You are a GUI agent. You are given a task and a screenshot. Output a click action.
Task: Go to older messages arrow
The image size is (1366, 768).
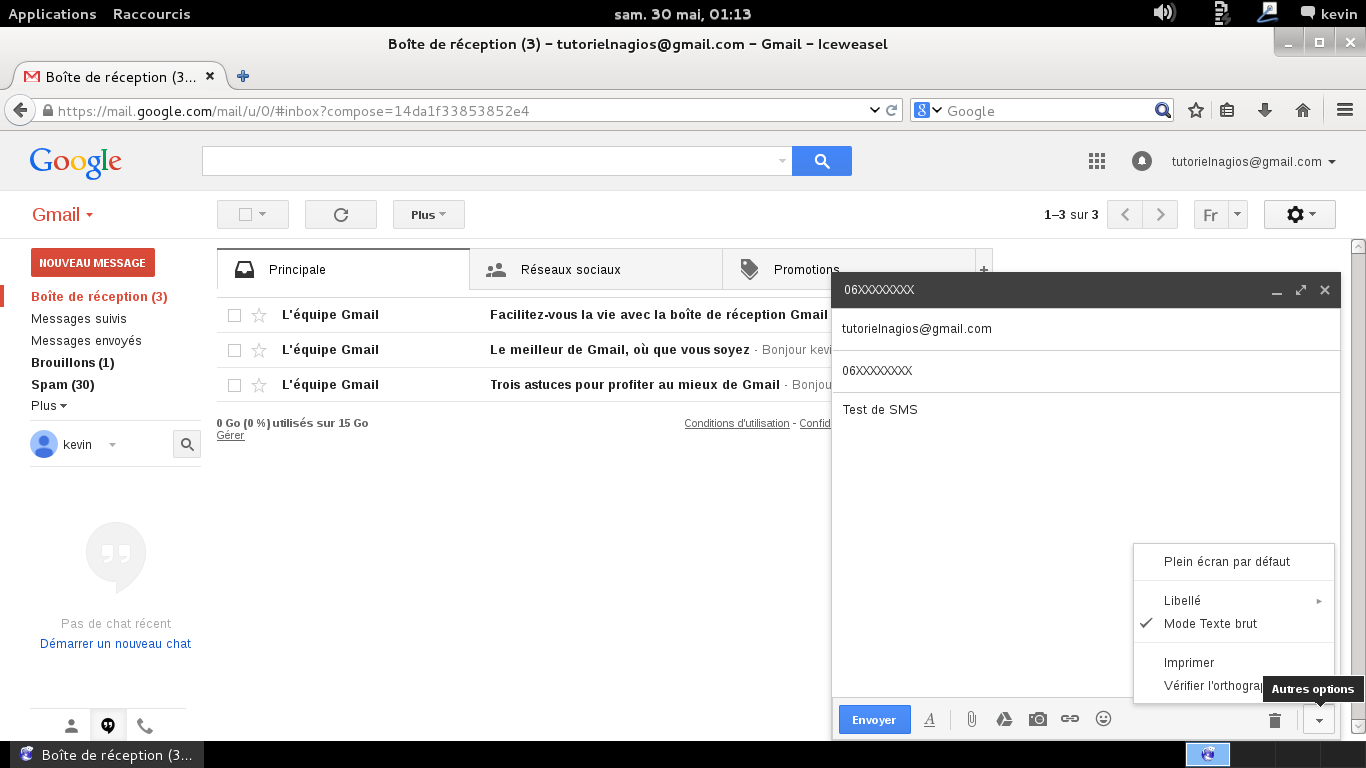pos(1160,215)
